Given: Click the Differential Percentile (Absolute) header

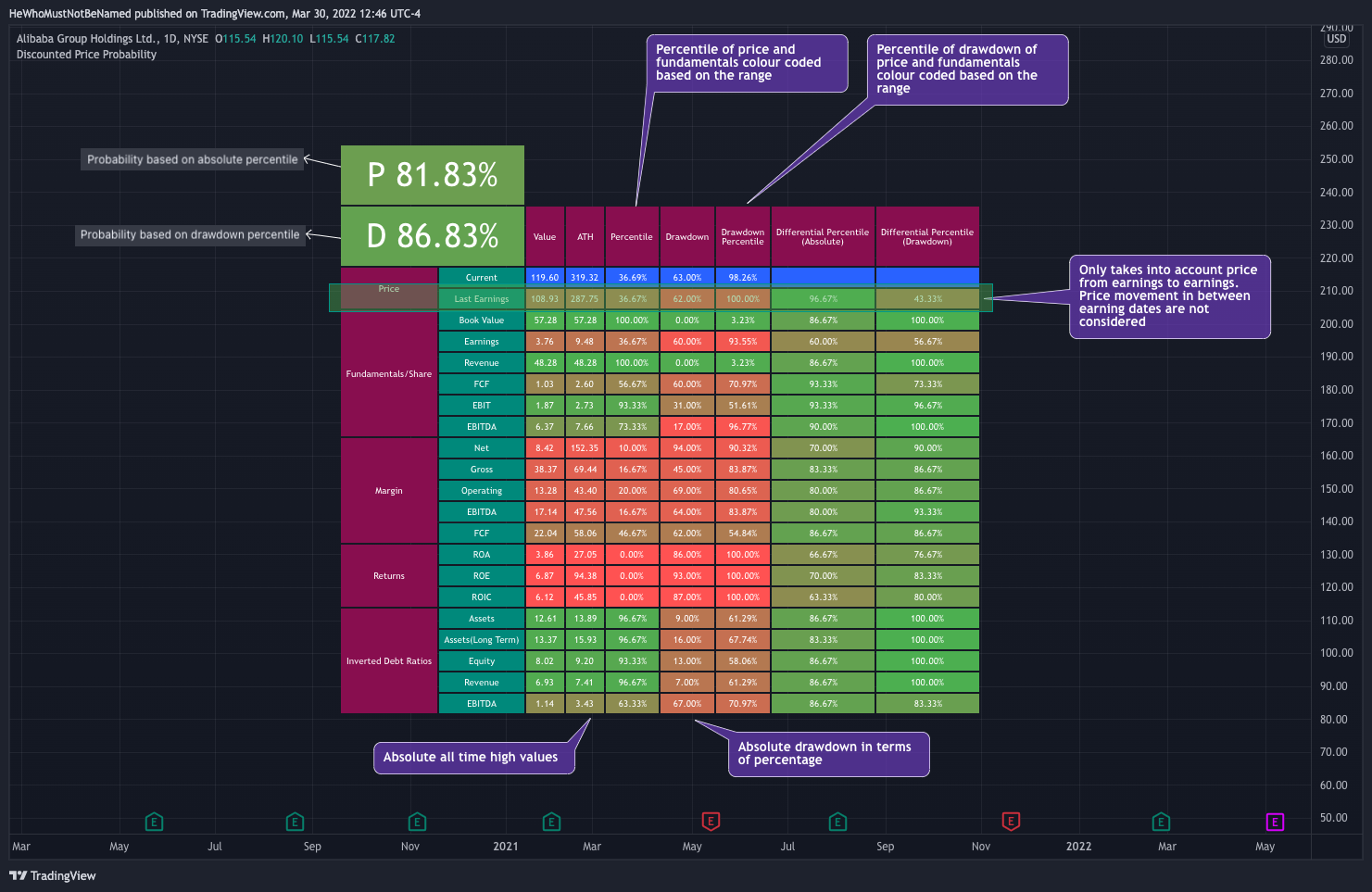Looking at the screenshot, I should pyautogui.click(x=823, y=237).
